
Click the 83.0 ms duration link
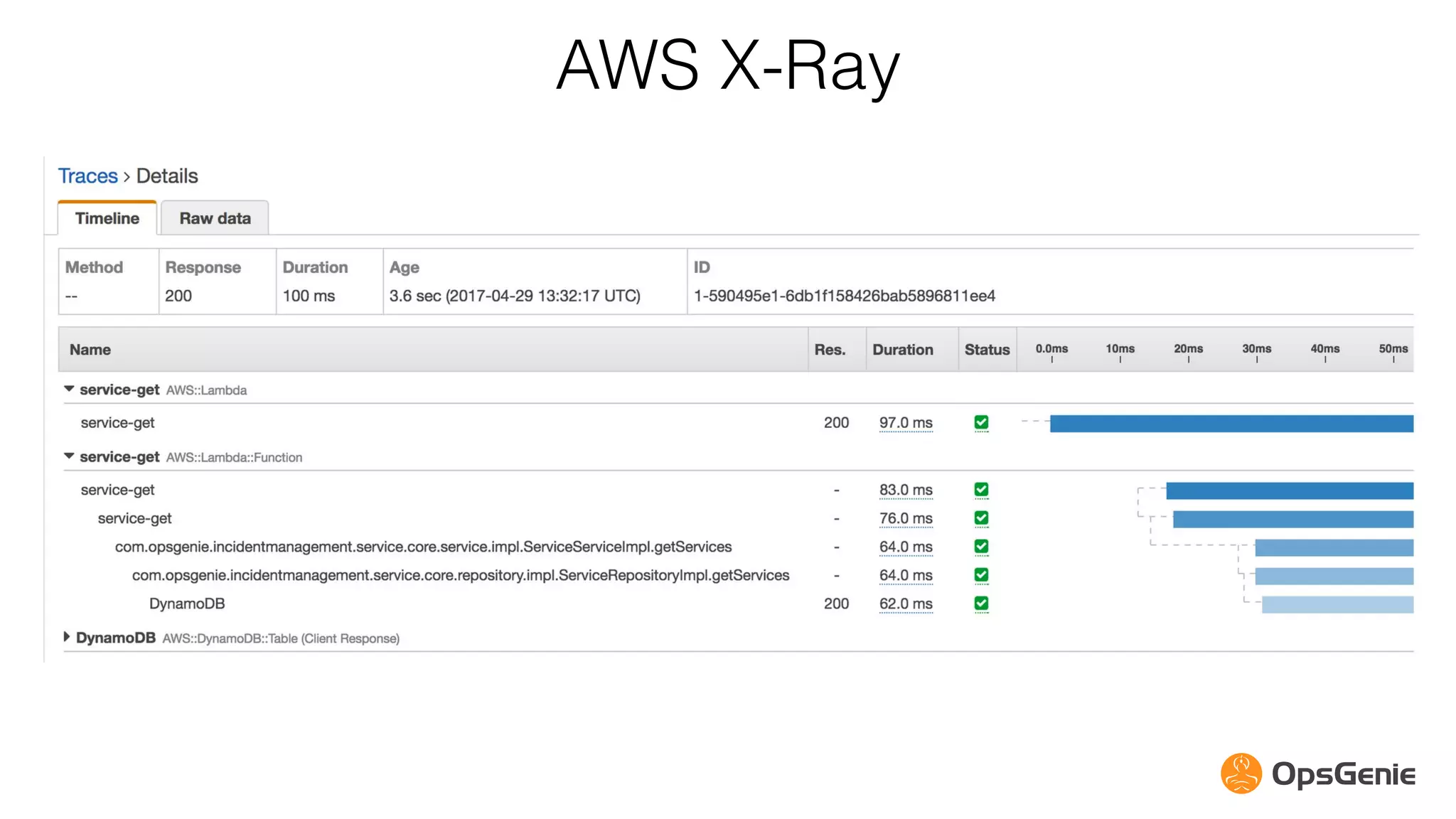click(906, 490)
